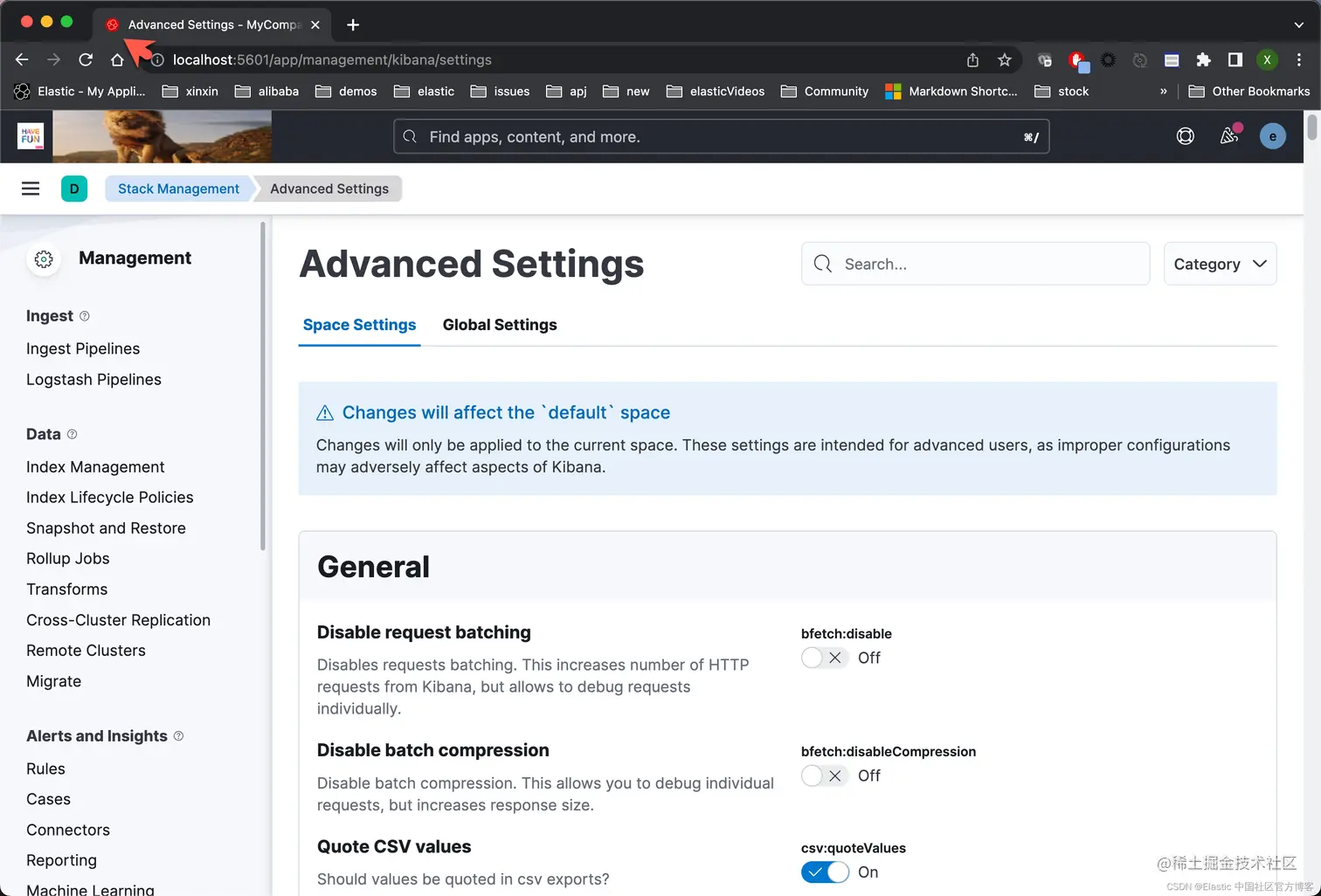Bookmark this page with the star icon

pyautogui.click(x=1005, y=59)
